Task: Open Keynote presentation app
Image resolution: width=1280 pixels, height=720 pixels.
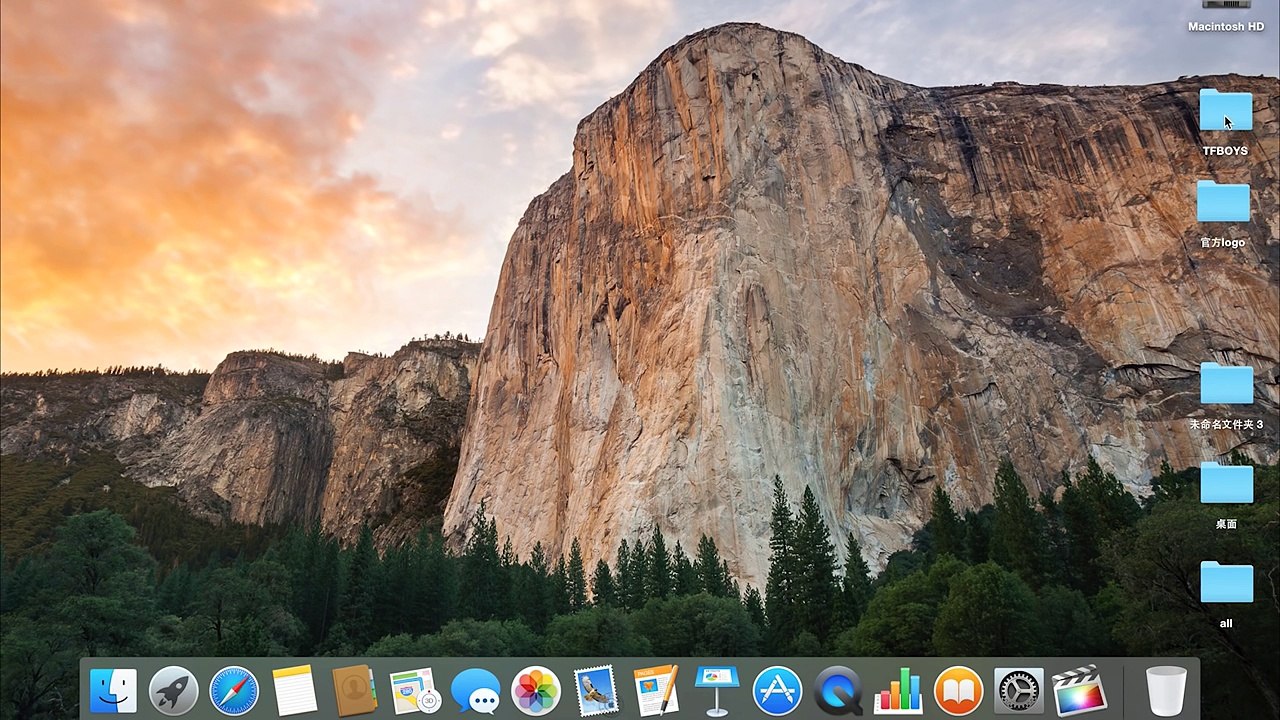Action: point(717,691)
